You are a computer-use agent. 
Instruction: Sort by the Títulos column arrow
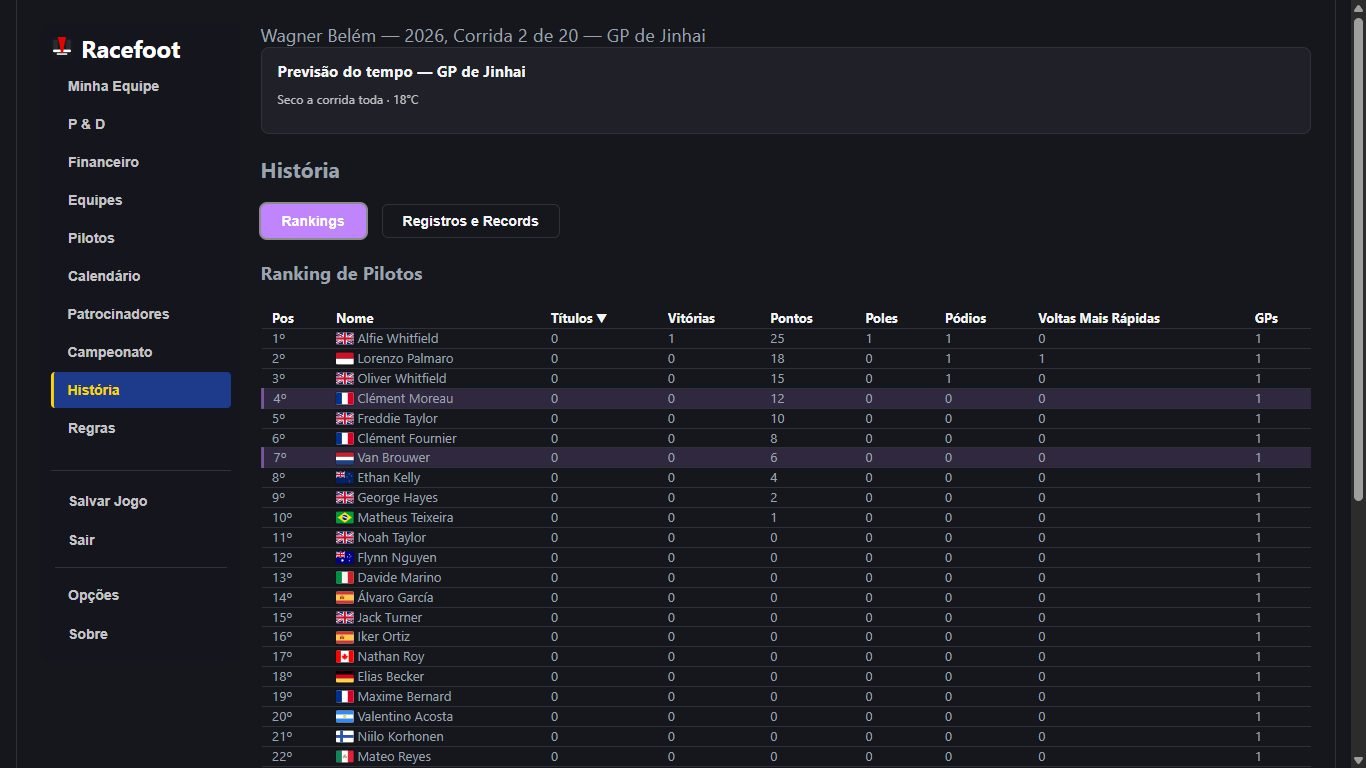coord(602,319)
